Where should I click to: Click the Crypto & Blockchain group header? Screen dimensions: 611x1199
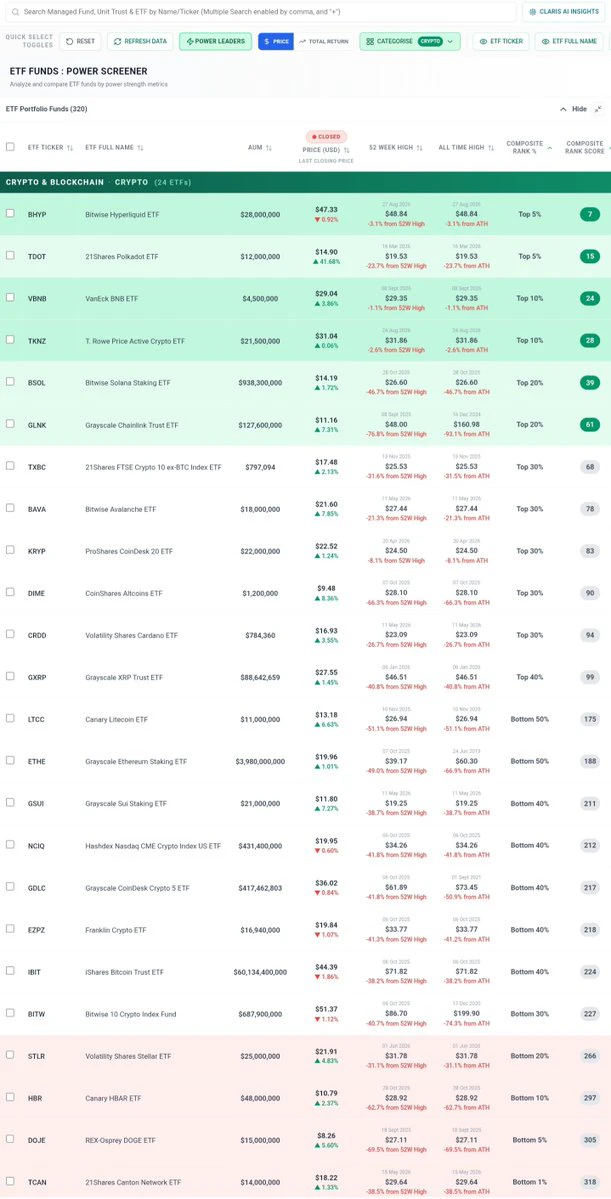coord(305,182)
